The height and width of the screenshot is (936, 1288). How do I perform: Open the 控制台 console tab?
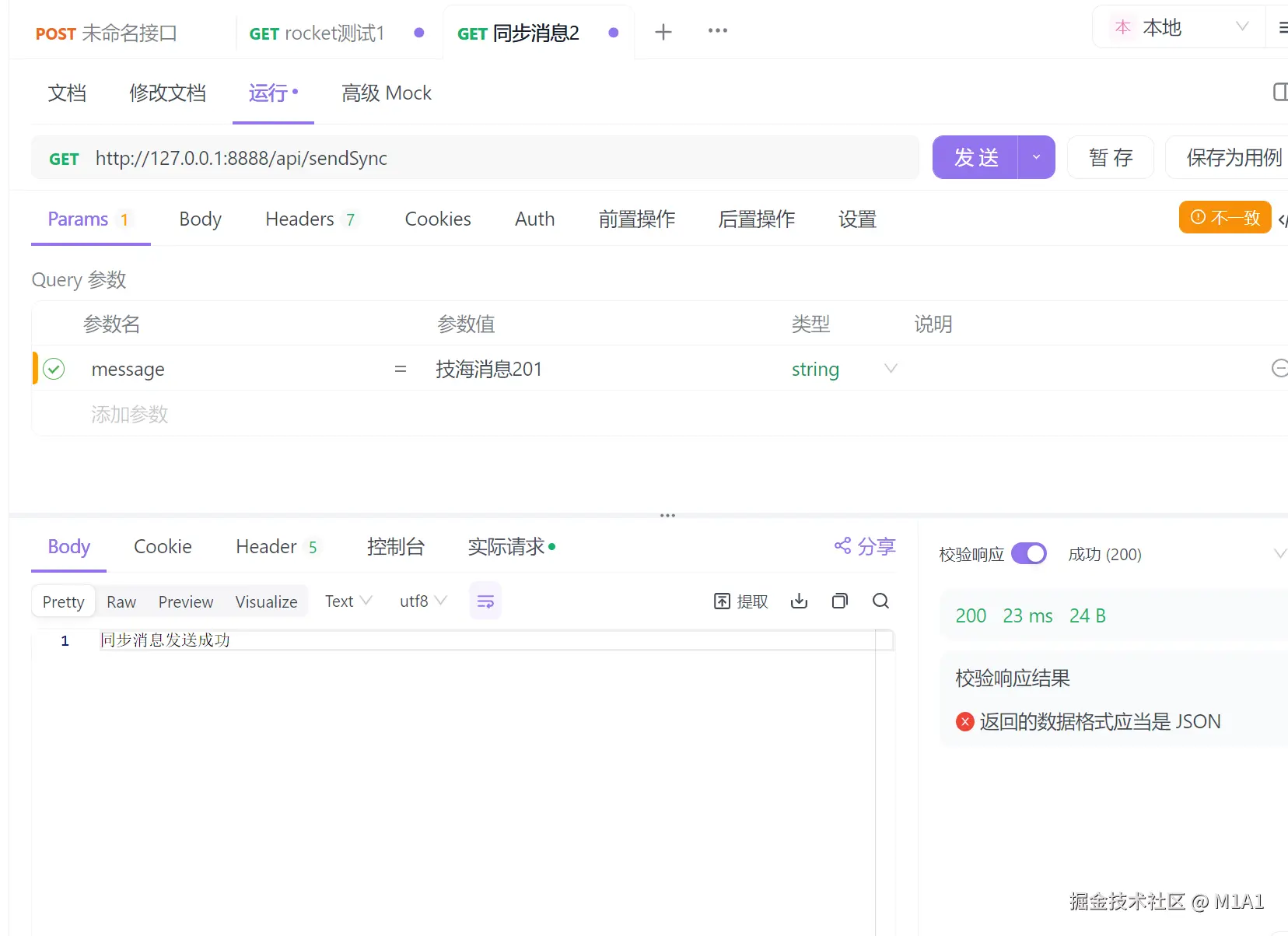pyautogui.click(x=396, y=547)
